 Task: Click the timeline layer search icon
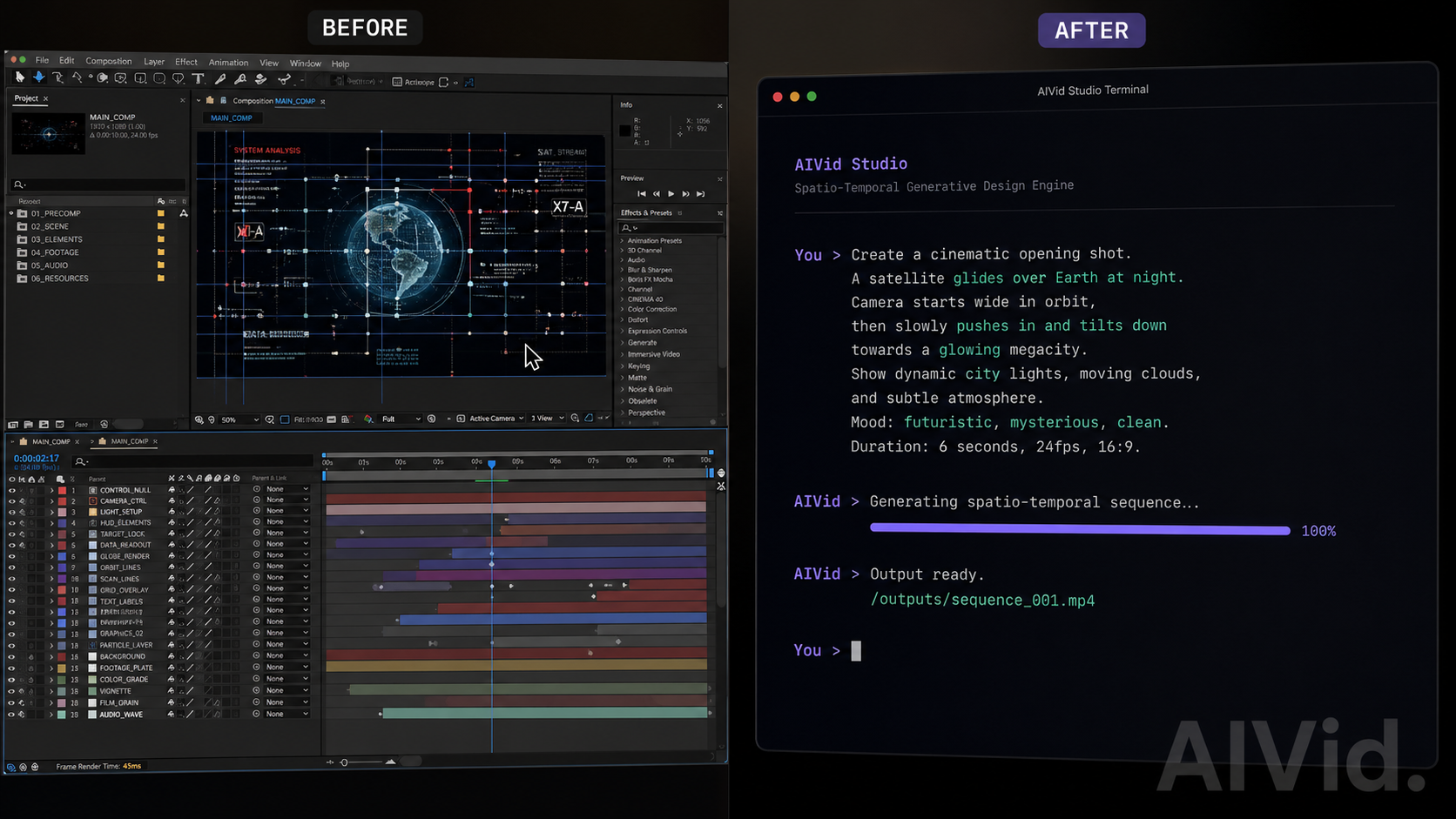tap(80, 461)
